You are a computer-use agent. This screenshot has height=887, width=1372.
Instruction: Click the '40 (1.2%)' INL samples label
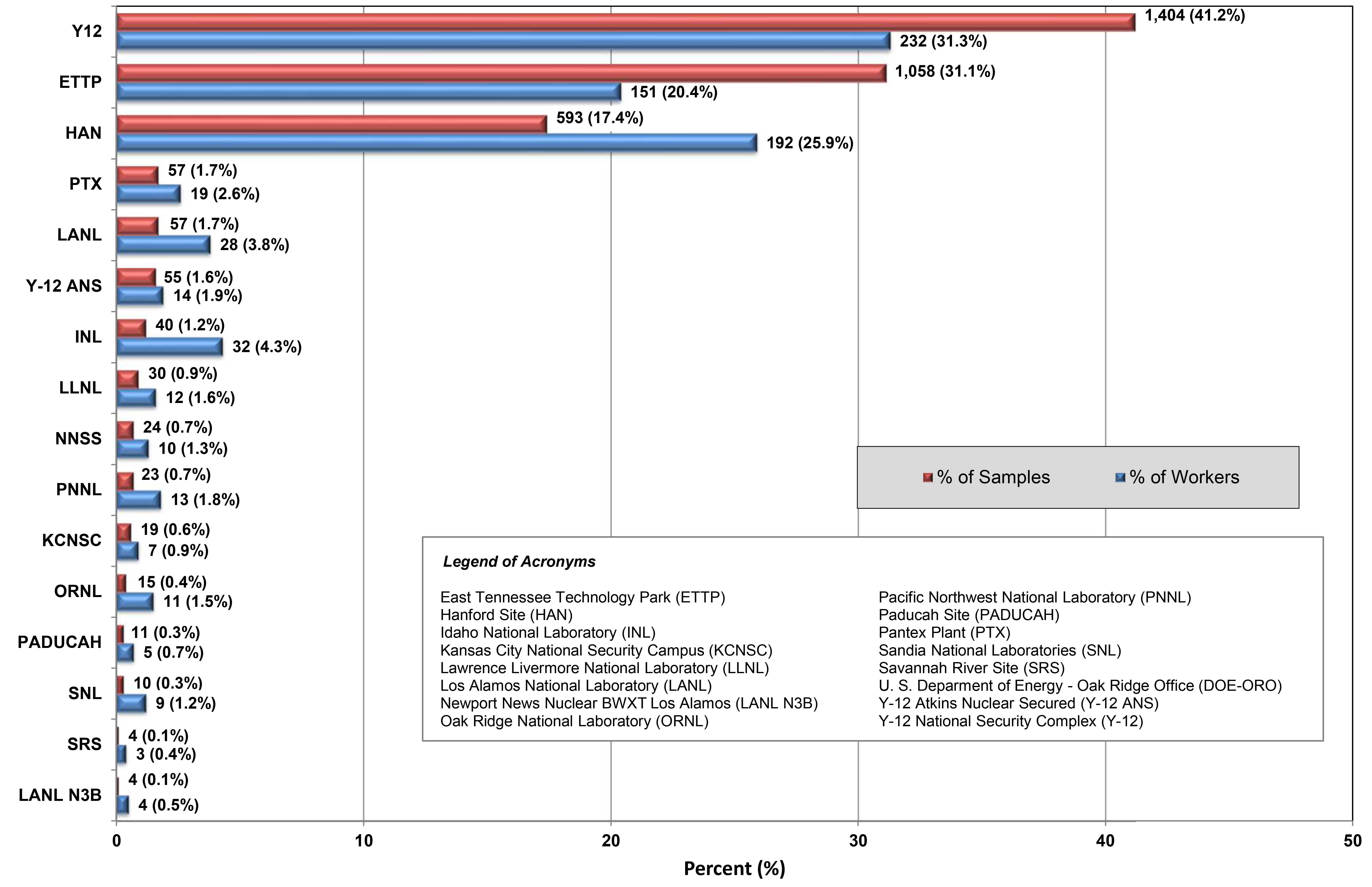[x=190, y=325]
